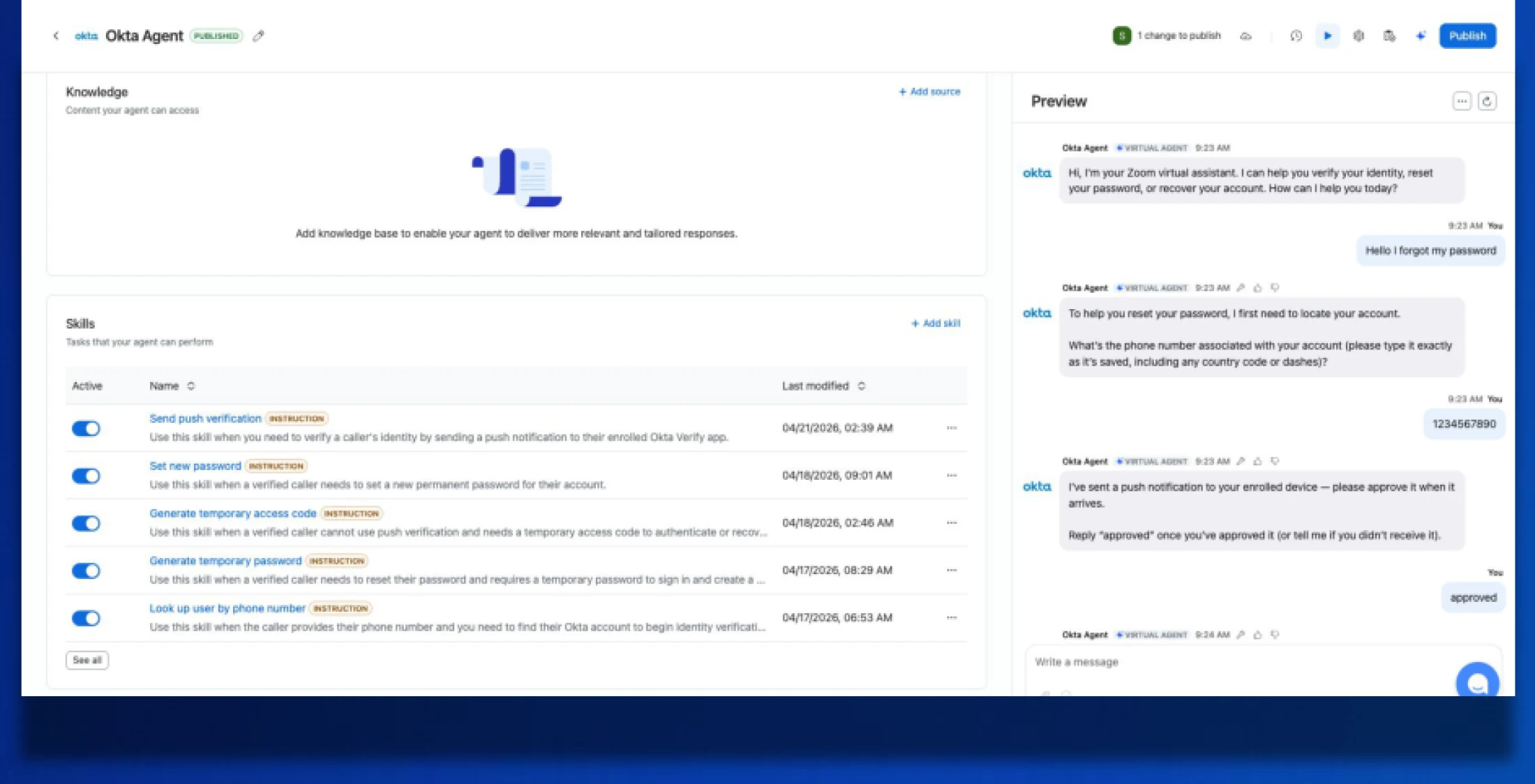The height and width of the screenshot is (784, 1535).
Task: Click Add skill in Skills section
Action: tap(936, 323)
